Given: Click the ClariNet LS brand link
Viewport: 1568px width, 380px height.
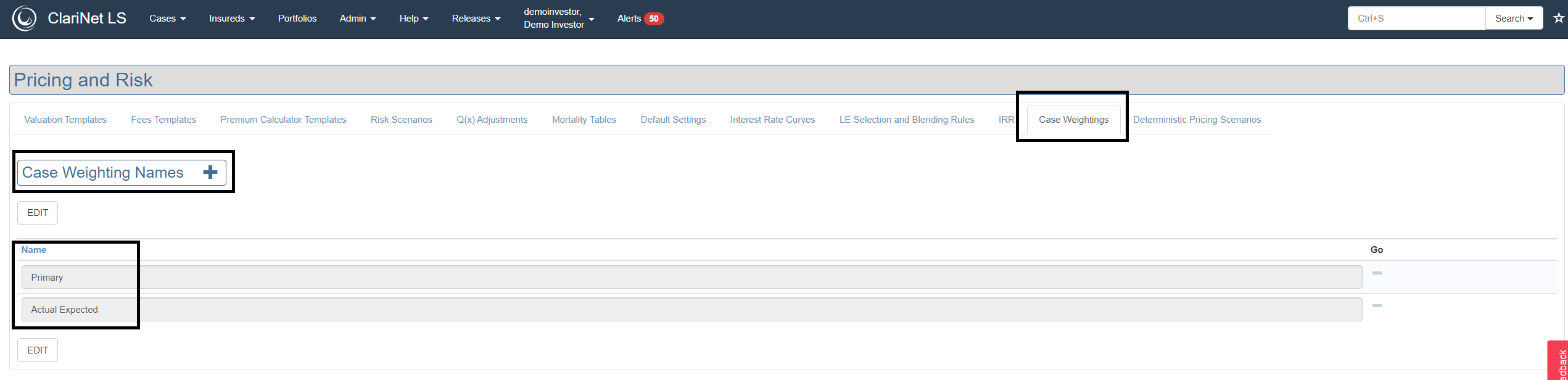Looking at the screenshot, I should pyautogui.click(x=87, y=19).
